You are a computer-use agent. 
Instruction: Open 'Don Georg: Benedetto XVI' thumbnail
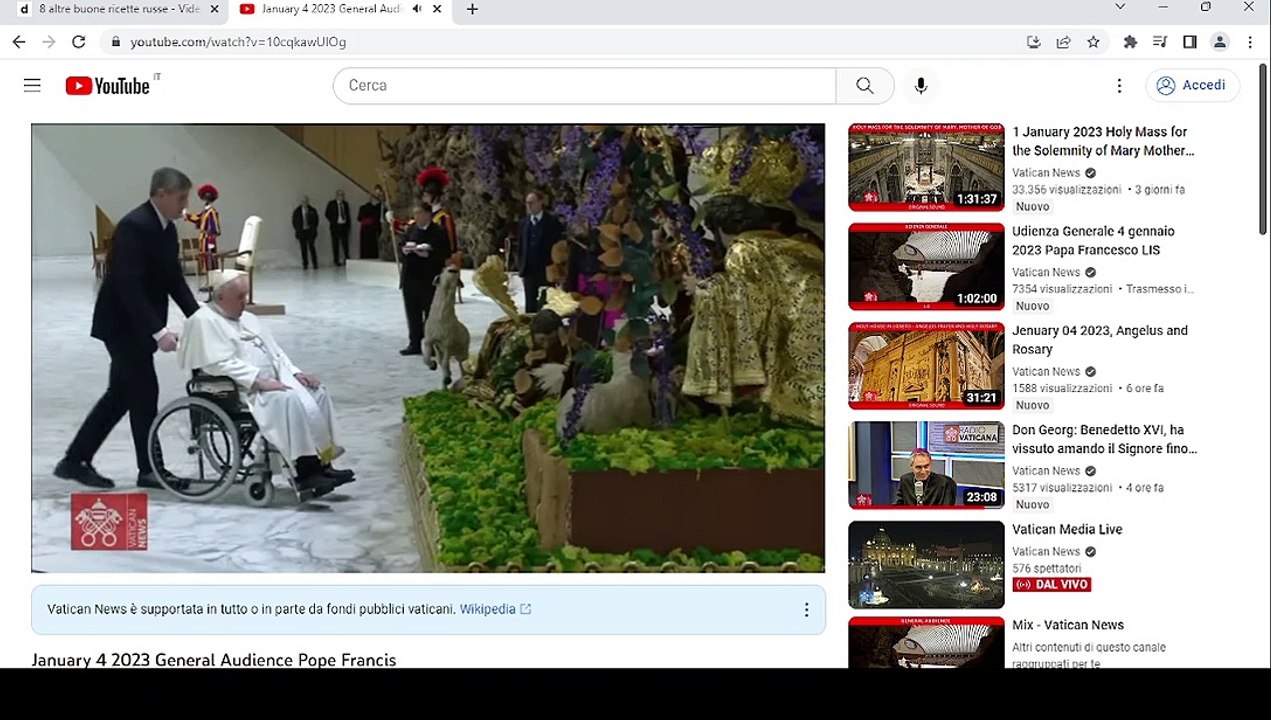click(x=926, y=466)
